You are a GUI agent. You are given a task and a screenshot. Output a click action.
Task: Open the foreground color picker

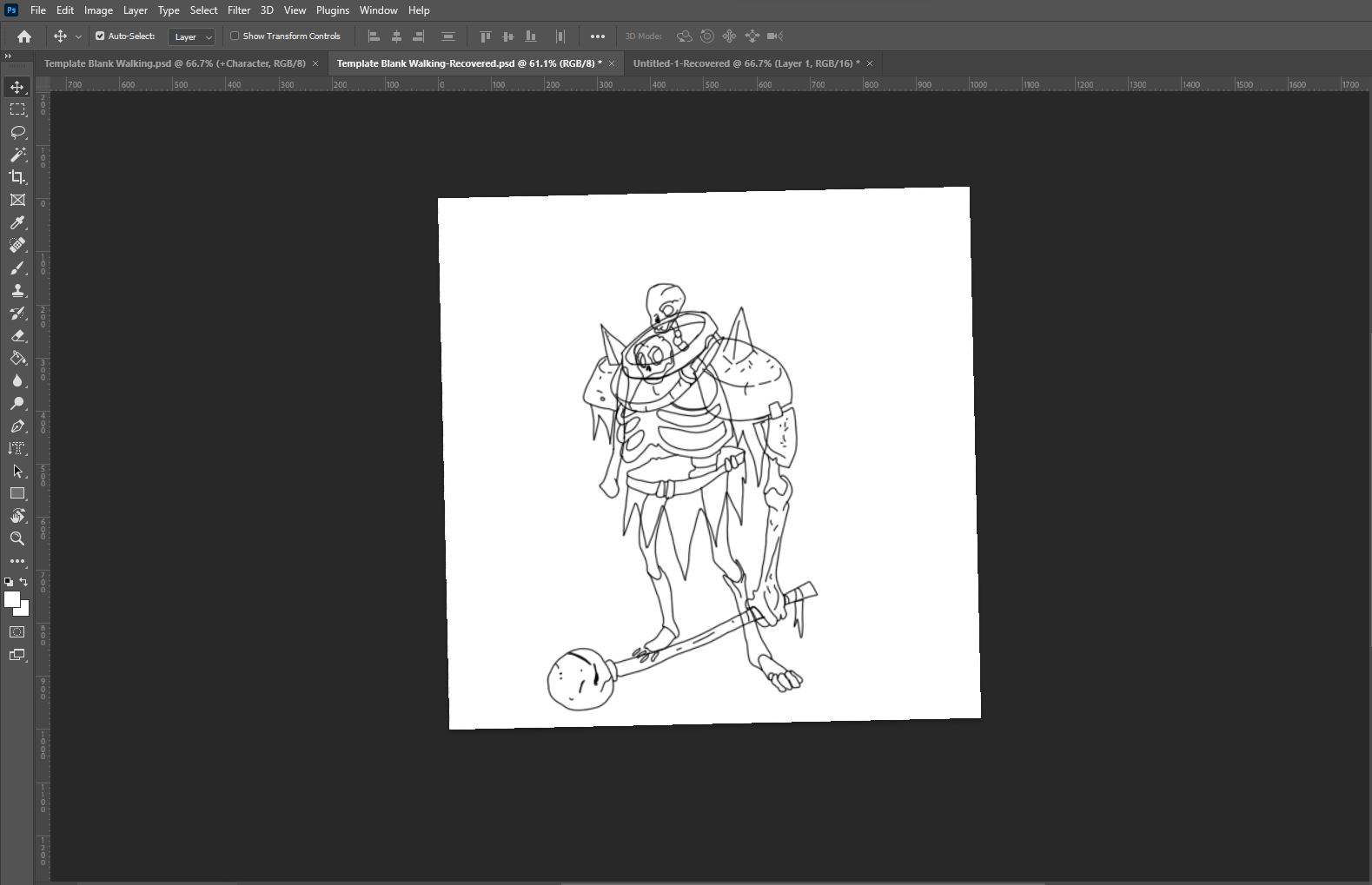(x=11, y=598)
